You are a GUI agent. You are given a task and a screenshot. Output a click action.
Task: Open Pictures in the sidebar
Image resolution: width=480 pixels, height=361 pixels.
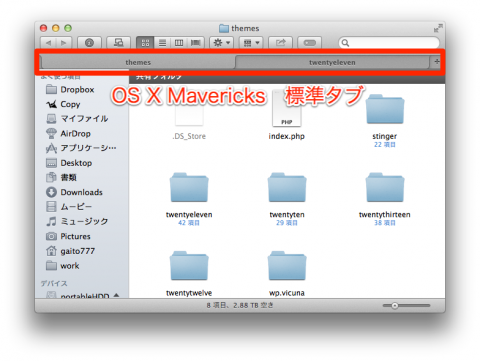coord(68,236)
